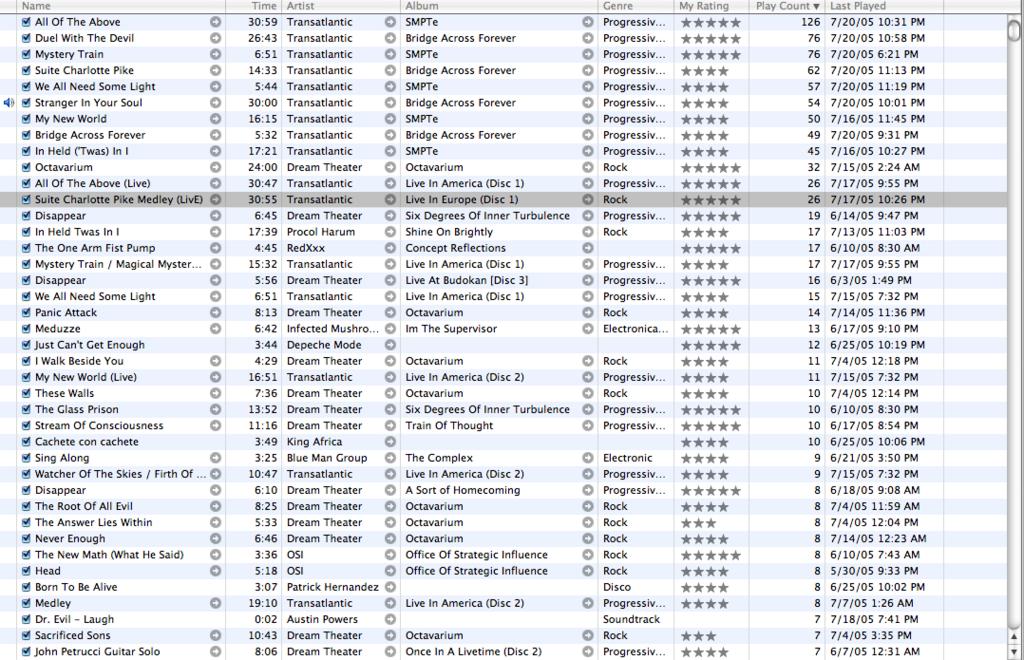Click the arrow icon beside song Octavarium

coord(216,167)
